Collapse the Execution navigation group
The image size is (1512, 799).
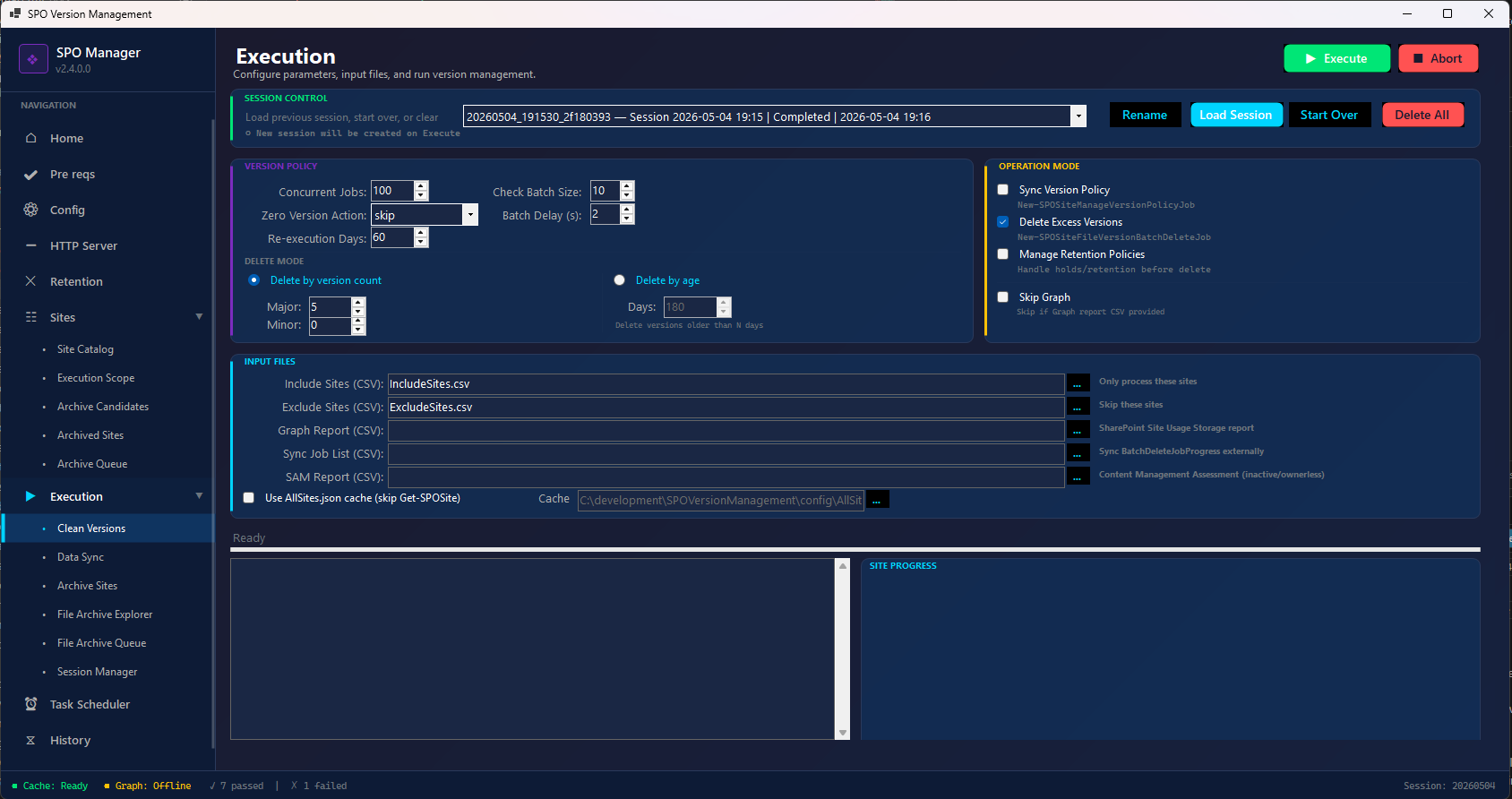[199, 496]
